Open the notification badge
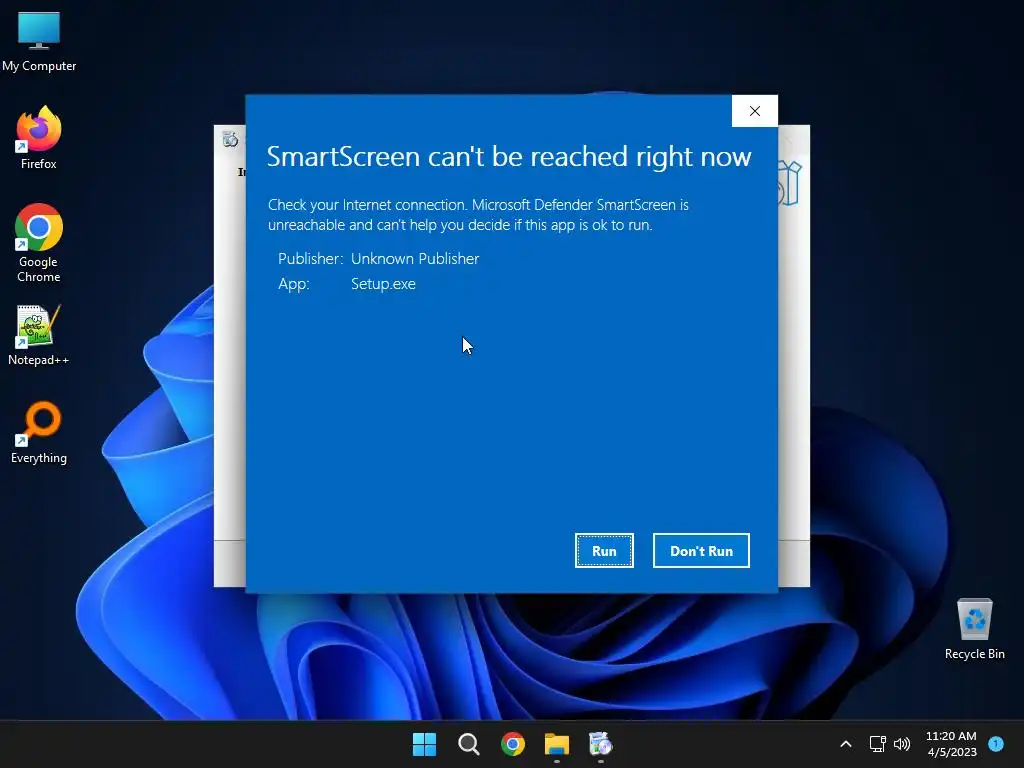The height and width of the screenshot is (768, 1024). 996,743
